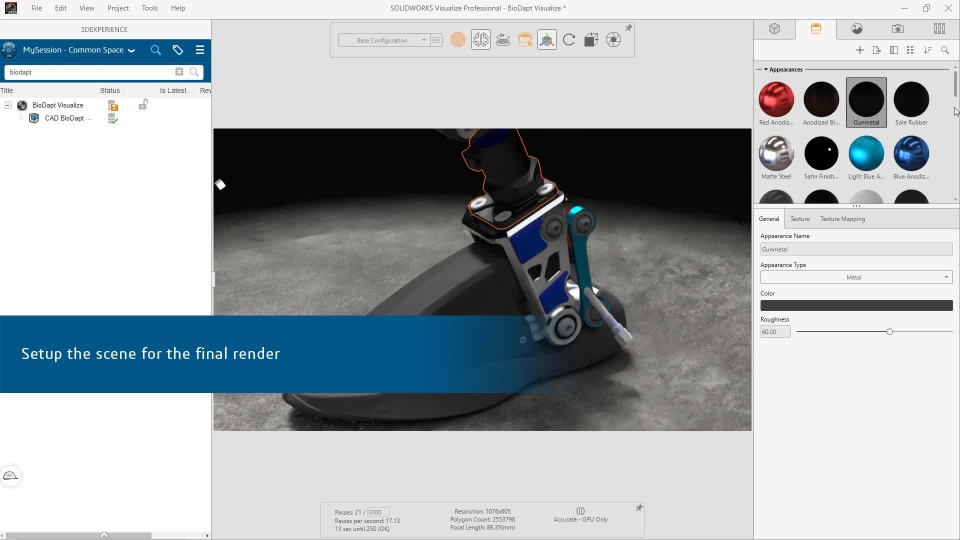Collapse the BioDapt Visualize tree node
Image resolution: width=960 pixels, height=540 pixels.
click(7, 105)
